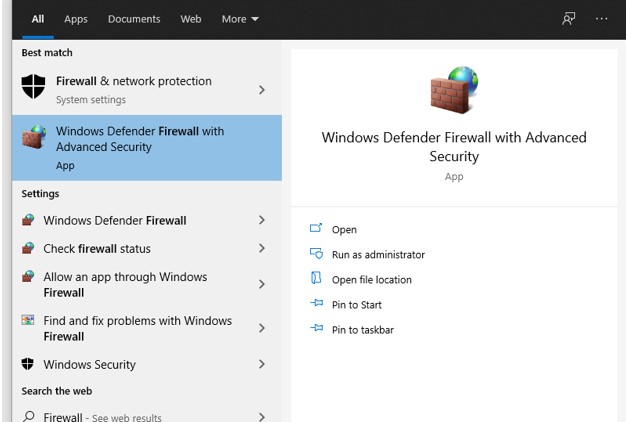Click the icon next to Windows Defender Firewall setting
627x422 pixels.
28,220
